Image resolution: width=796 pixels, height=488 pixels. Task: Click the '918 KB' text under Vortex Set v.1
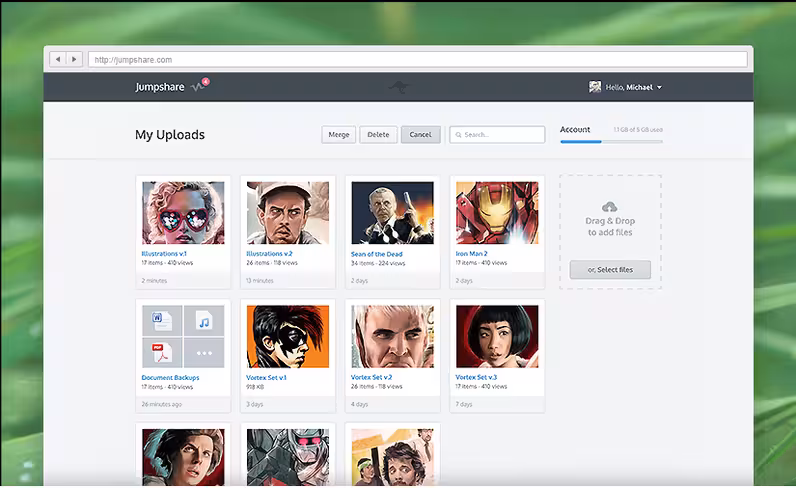[255, 387]
